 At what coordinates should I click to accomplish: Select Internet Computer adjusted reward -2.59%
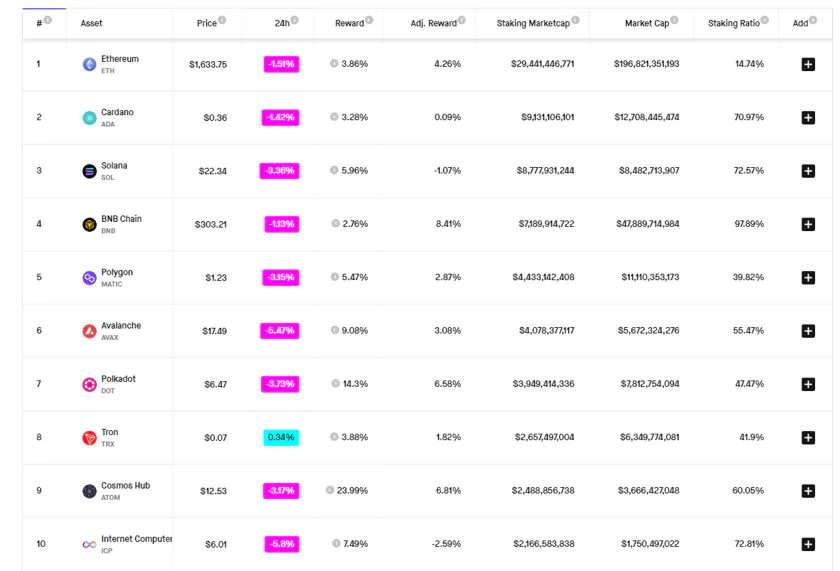[x=446, y=544]
